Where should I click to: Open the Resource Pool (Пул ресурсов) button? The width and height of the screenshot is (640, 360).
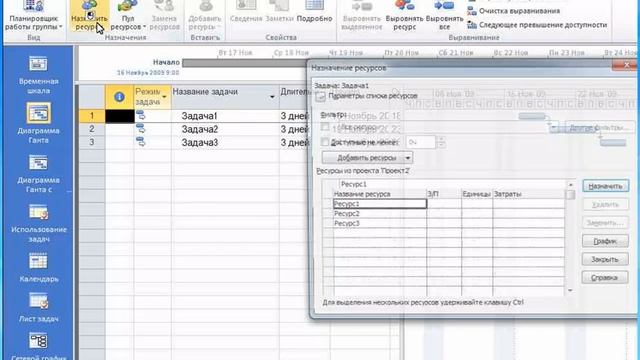(127, 16)
